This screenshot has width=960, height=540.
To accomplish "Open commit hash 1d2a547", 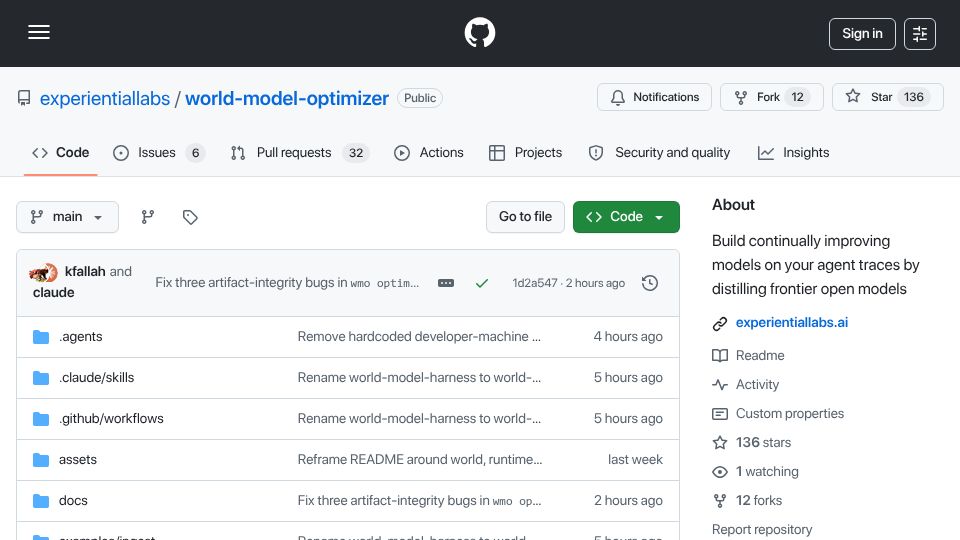I will tap(534, 283).
